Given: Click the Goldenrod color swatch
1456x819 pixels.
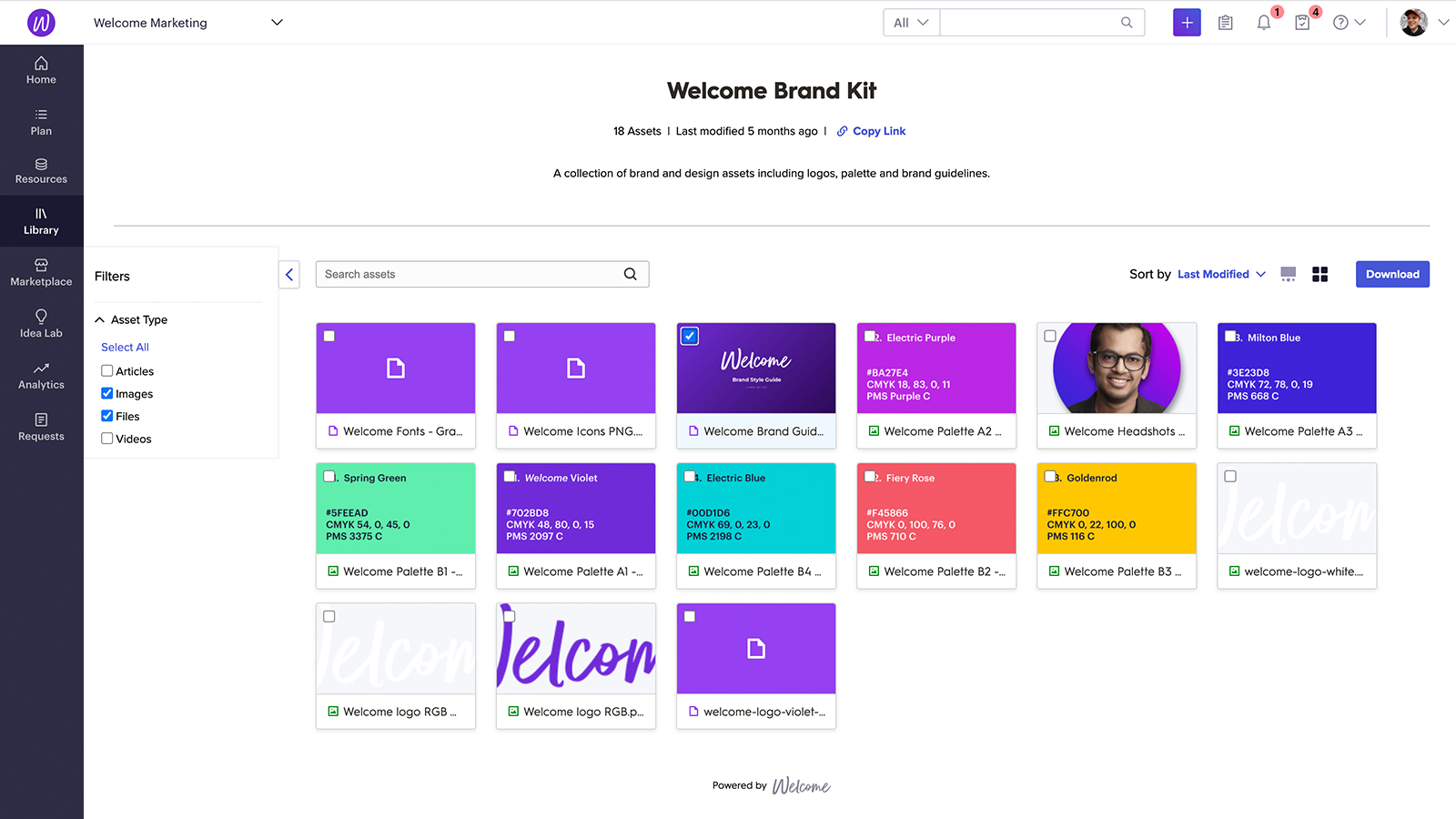Looking at the screenshot, I should tap(1117, 508).
